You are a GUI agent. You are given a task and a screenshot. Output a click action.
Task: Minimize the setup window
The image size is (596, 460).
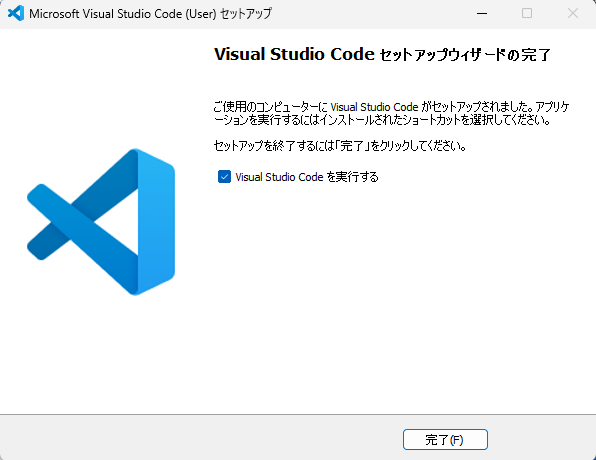point(482,13)
